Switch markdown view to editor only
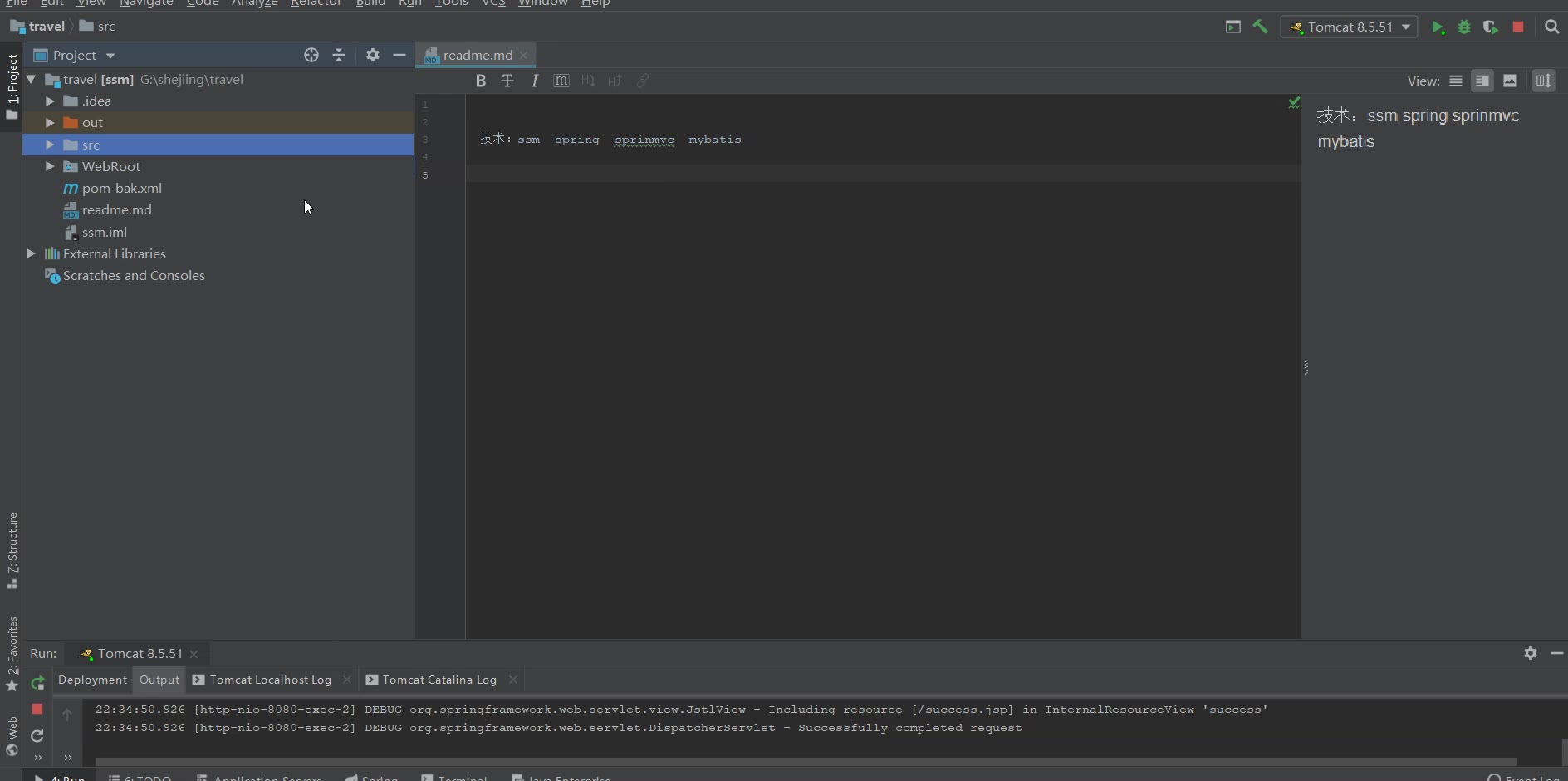 (1456, 81)
